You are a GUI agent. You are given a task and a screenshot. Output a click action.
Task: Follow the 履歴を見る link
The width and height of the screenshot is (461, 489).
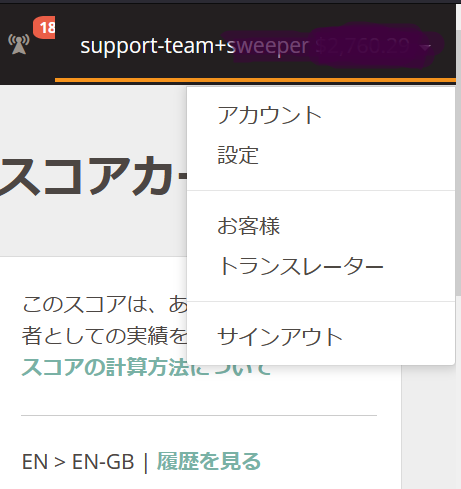click(x=209, y=461)
